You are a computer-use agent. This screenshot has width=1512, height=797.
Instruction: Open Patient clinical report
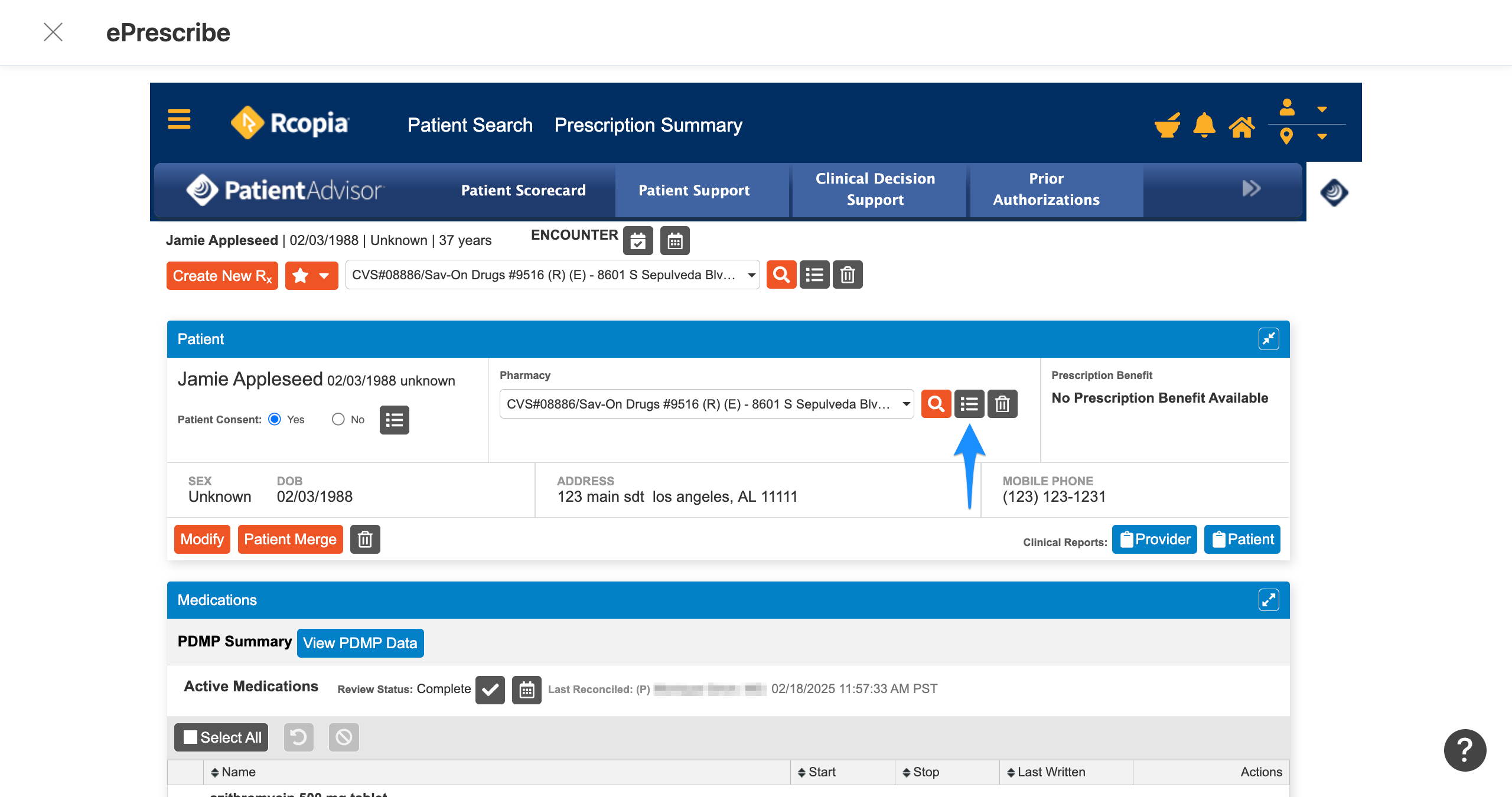1242,539
